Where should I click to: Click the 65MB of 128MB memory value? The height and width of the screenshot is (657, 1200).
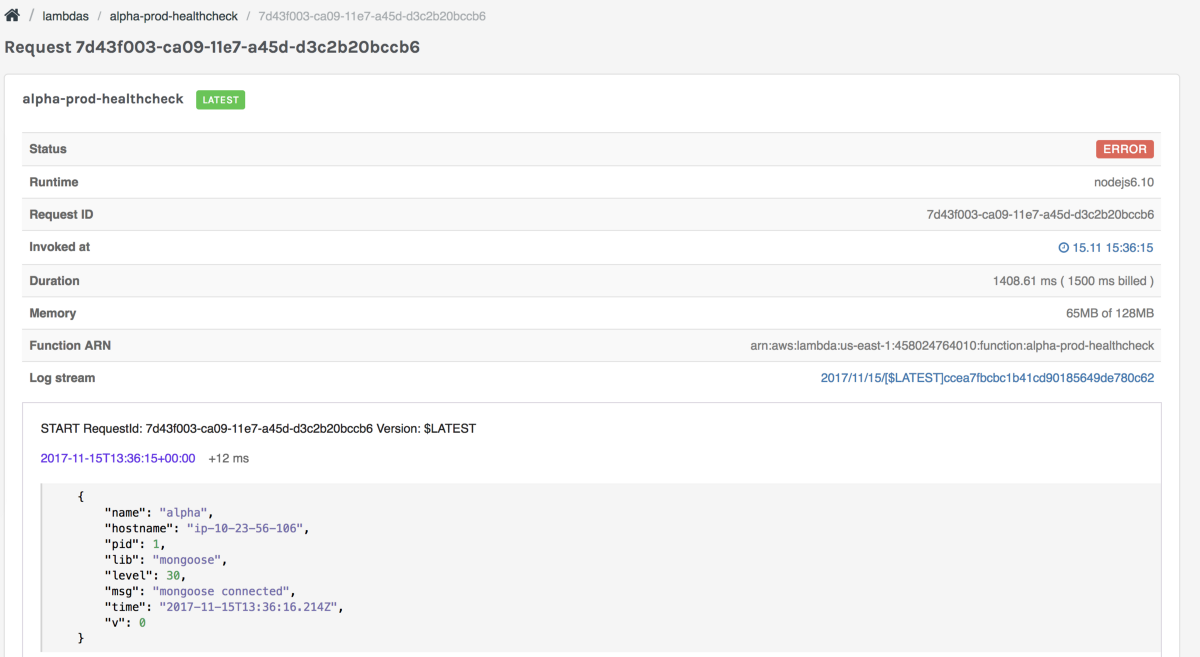point(1110,313)
